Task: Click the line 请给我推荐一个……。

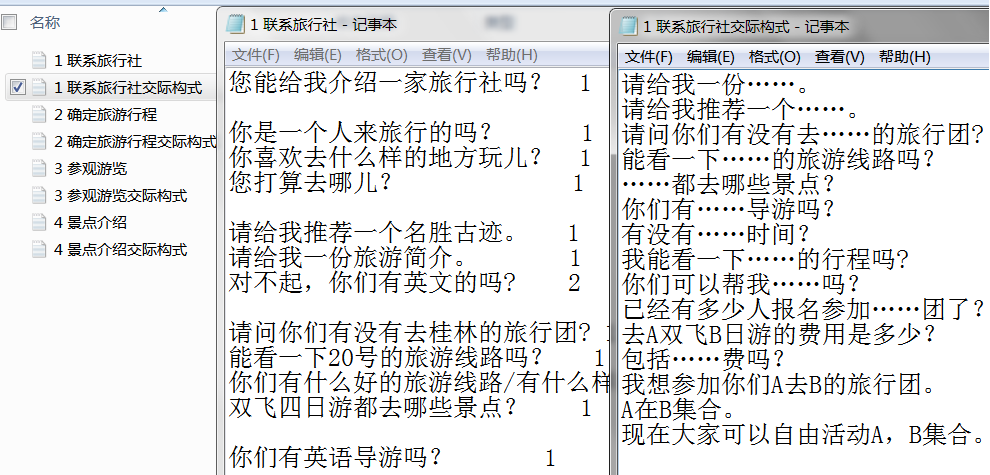Action: (x=740, y=109)
